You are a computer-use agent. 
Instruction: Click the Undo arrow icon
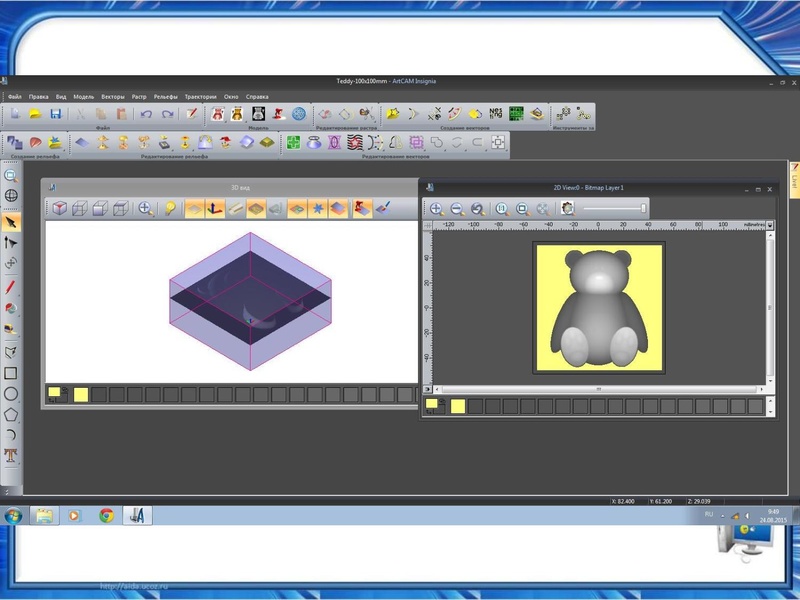click(146, 114)
